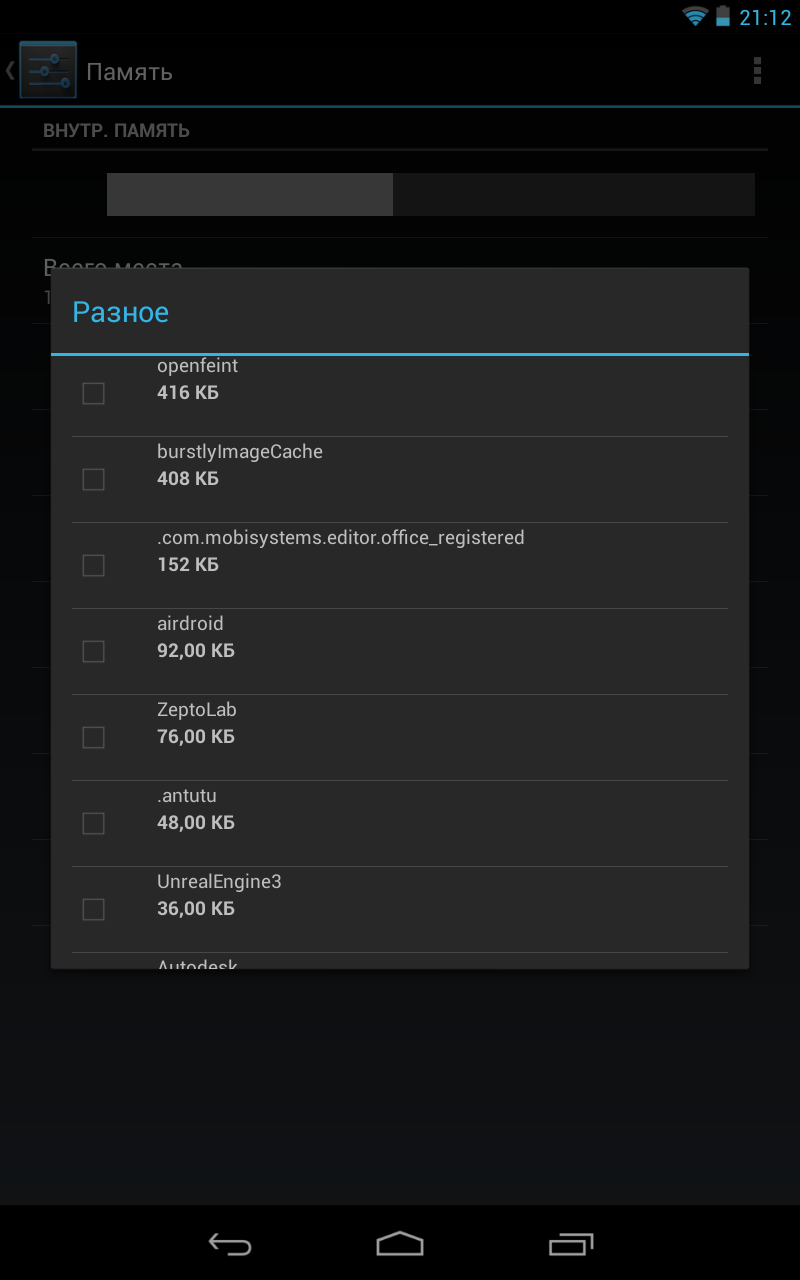Tap the clock showing 21:12
Image resolution: width=800 pixels, height=1280 pixels.
(765, 17)
